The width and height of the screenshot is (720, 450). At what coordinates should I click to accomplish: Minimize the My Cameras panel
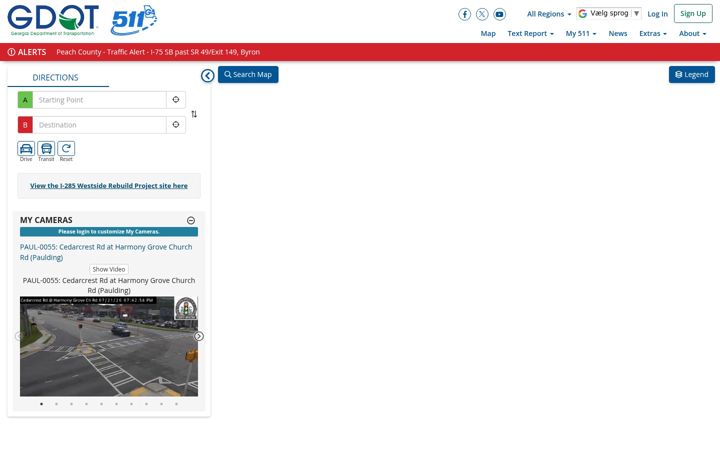click(191, 220)
